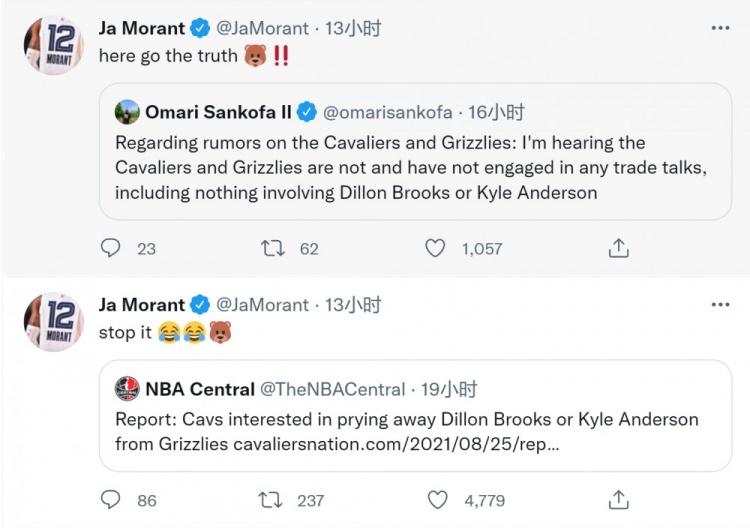Reply to the 'here go the truth' tweet
This screenshot has width=750, height=528.
point(111,248)
